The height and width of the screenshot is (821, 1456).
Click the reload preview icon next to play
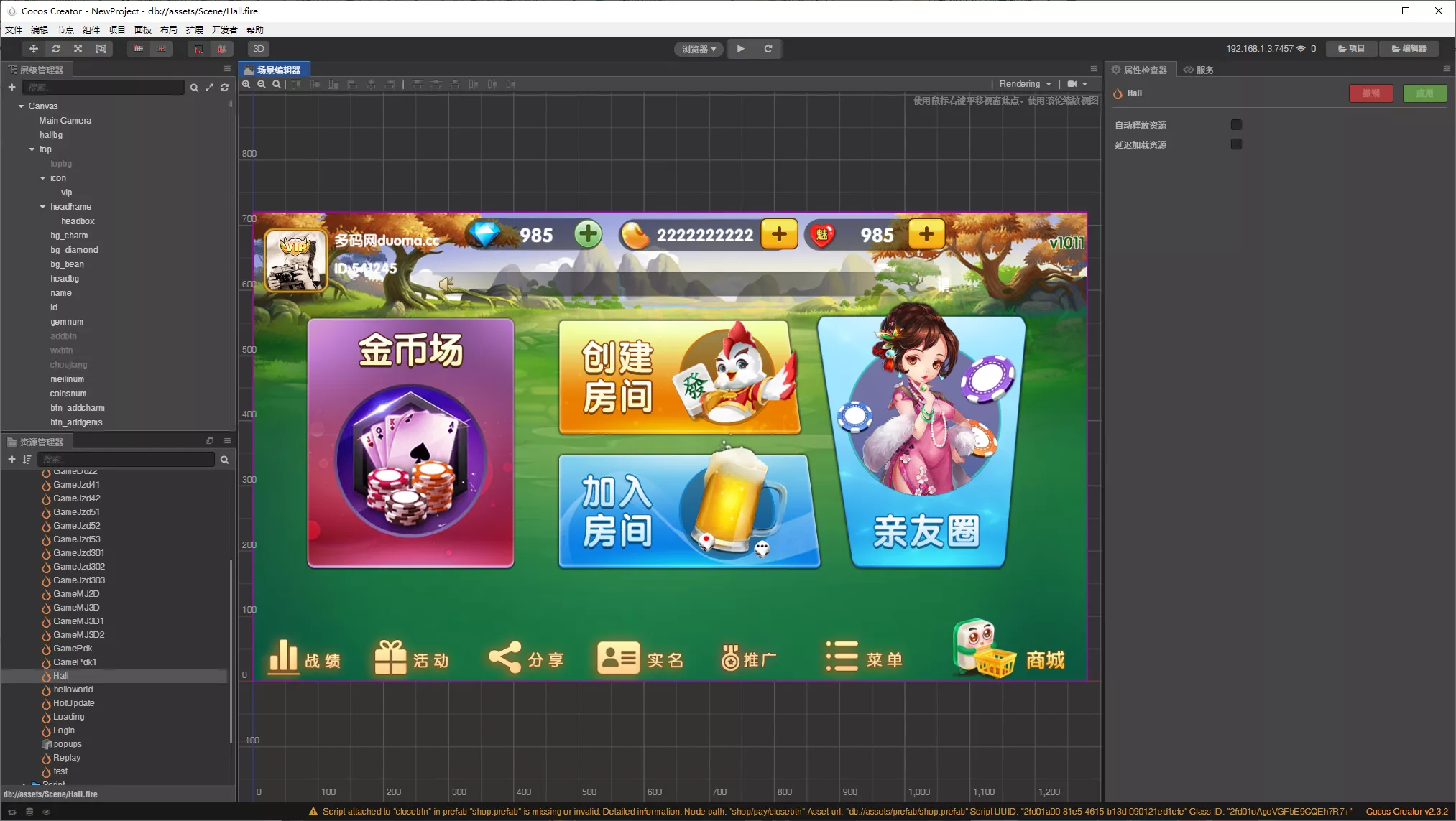(768, 48)
